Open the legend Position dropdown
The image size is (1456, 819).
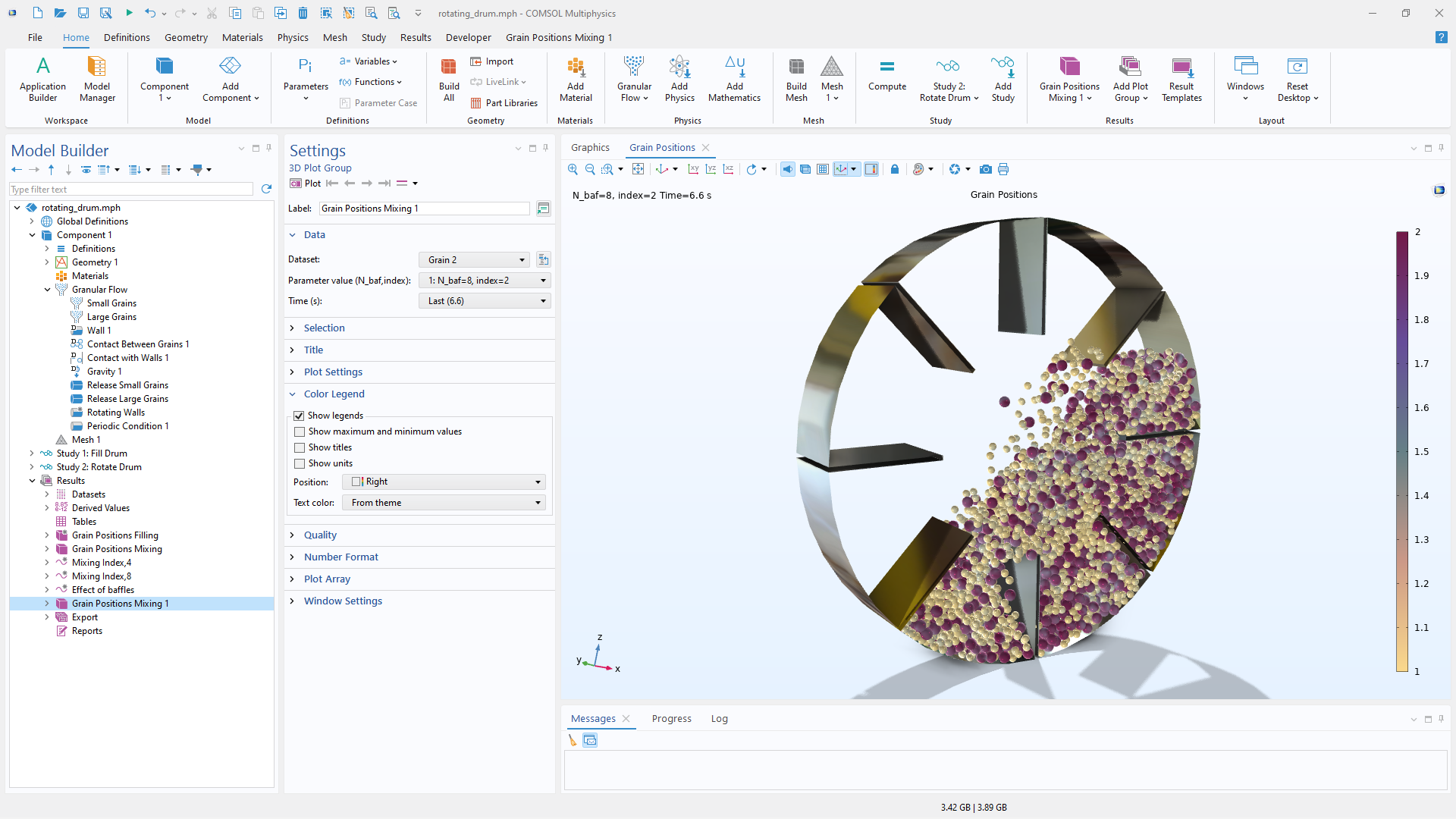coord(445,482)
